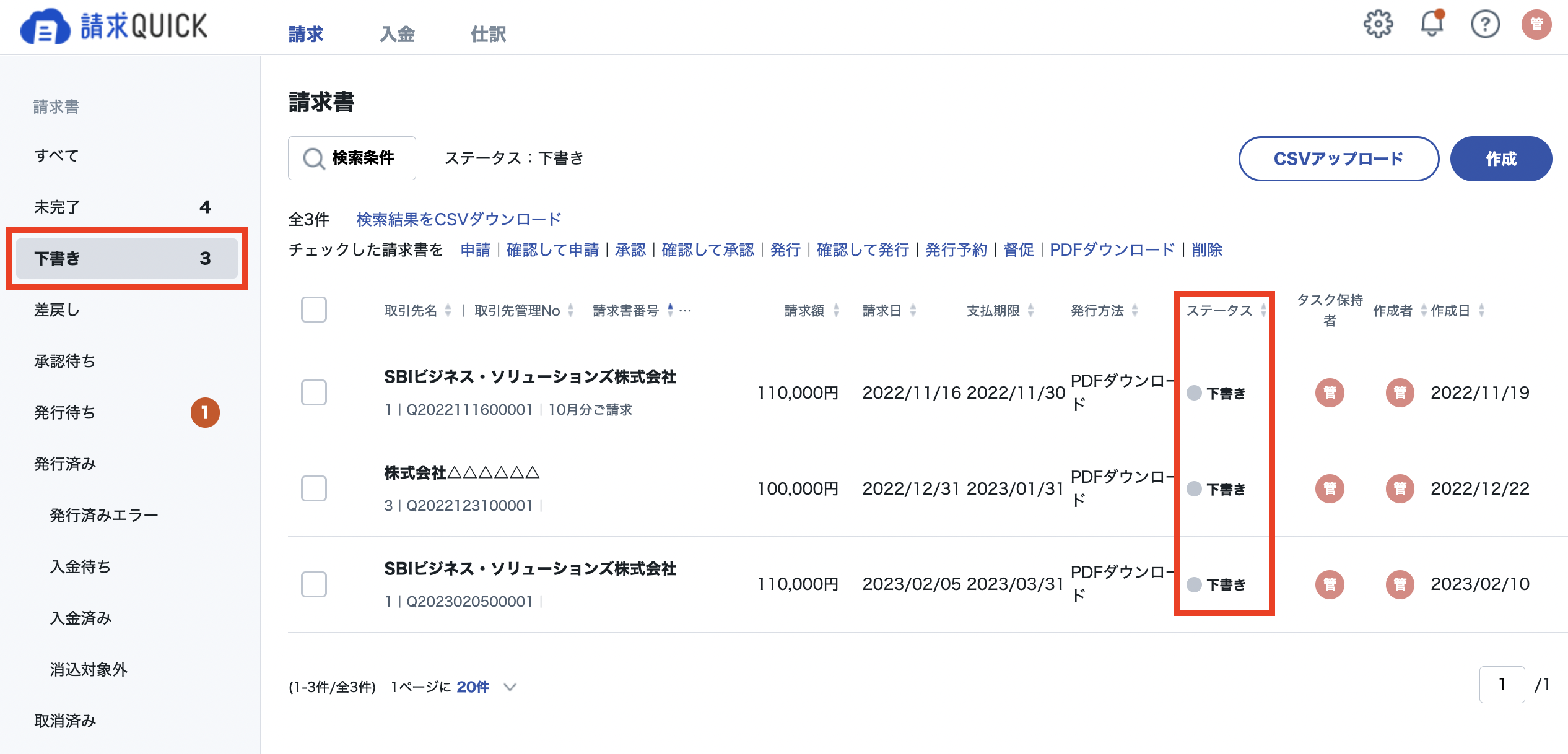Sort by 取引先名 column
Screen dimensions: 1568x754
point(448,310)
